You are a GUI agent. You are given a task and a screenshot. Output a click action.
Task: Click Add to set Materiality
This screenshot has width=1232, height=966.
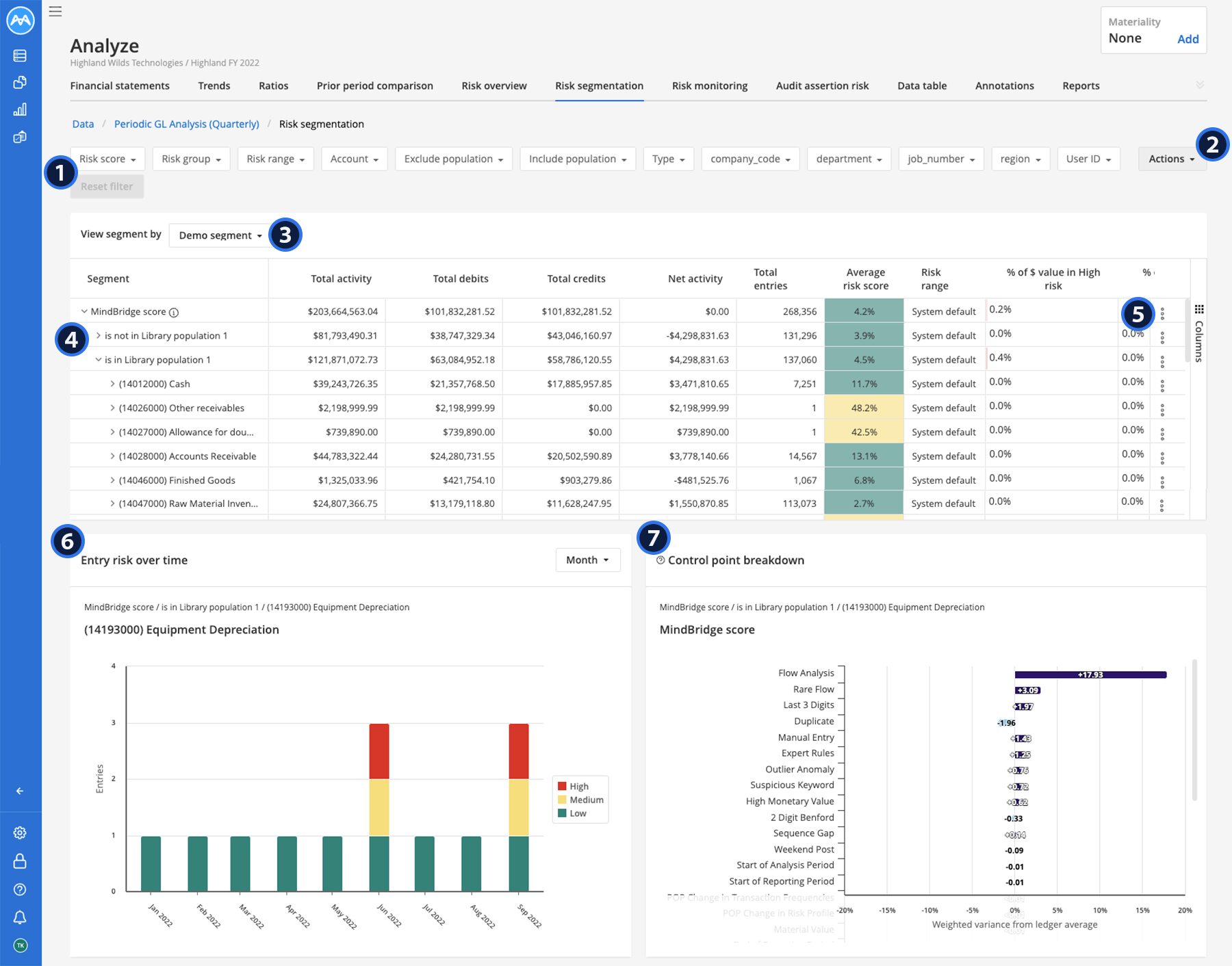point(1188,39)
